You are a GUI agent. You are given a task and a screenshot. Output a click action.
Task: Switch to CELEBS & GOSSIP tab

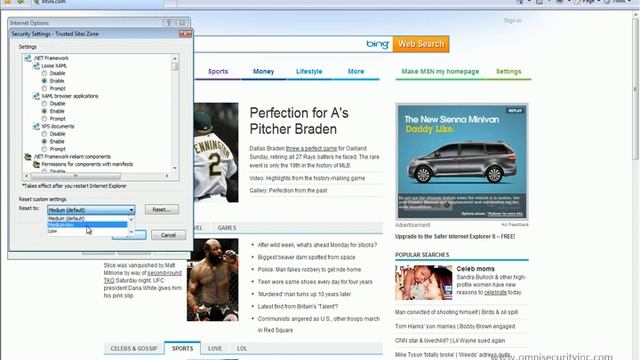point(134,349)
